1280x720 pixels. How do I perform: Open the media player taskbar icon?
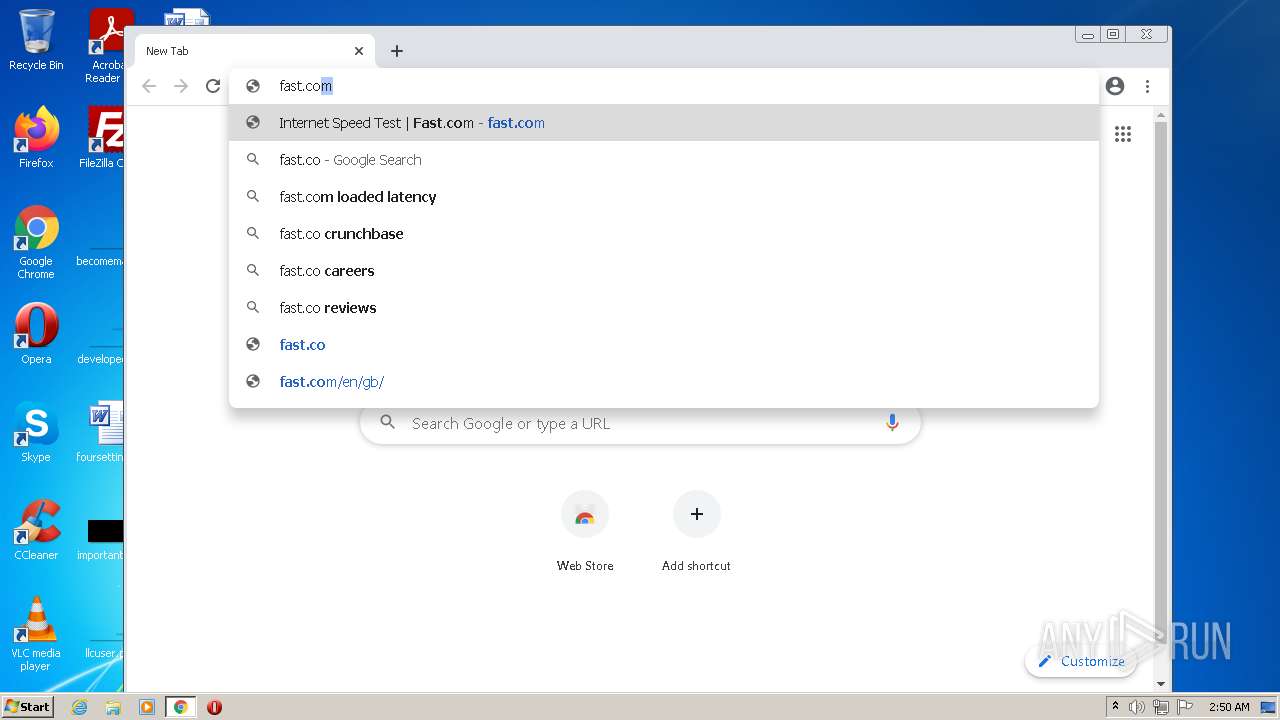pyautogui.click(x=147, y=707)
